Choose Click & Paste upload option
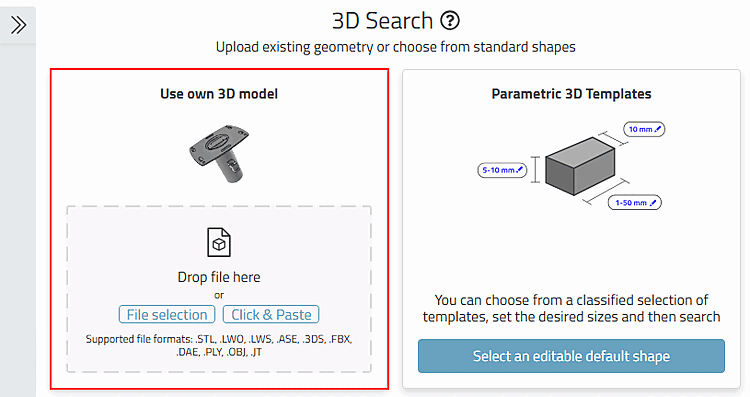 tap(271, 315)
